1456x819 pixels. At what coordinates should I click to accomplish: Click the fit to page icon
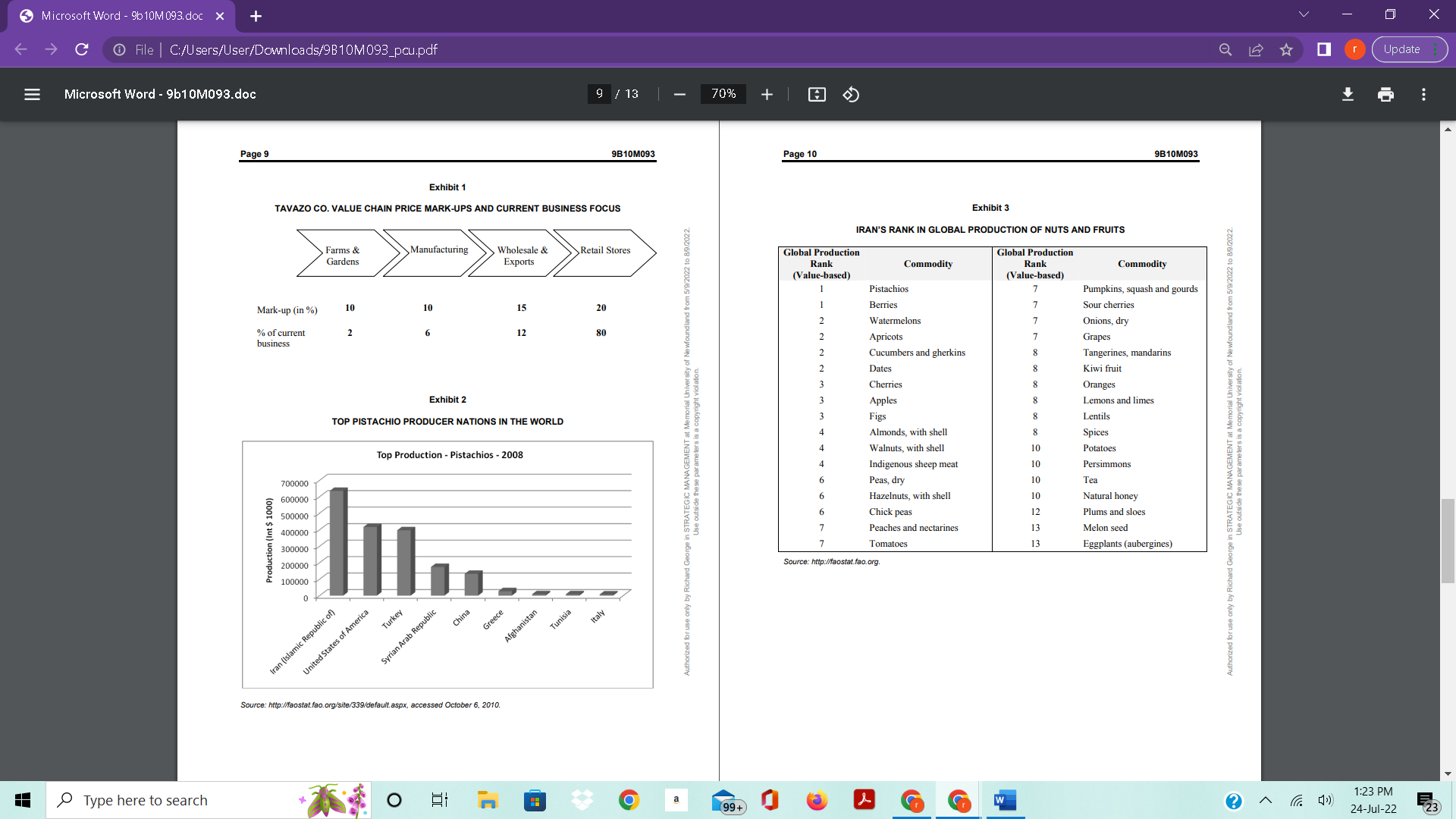(817, 94)
